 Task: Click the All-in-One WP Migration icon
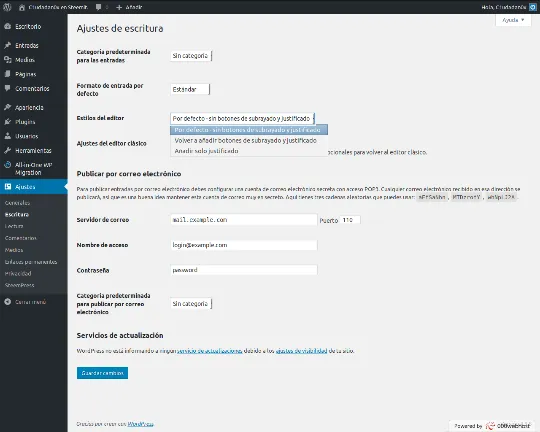(8, 165)
